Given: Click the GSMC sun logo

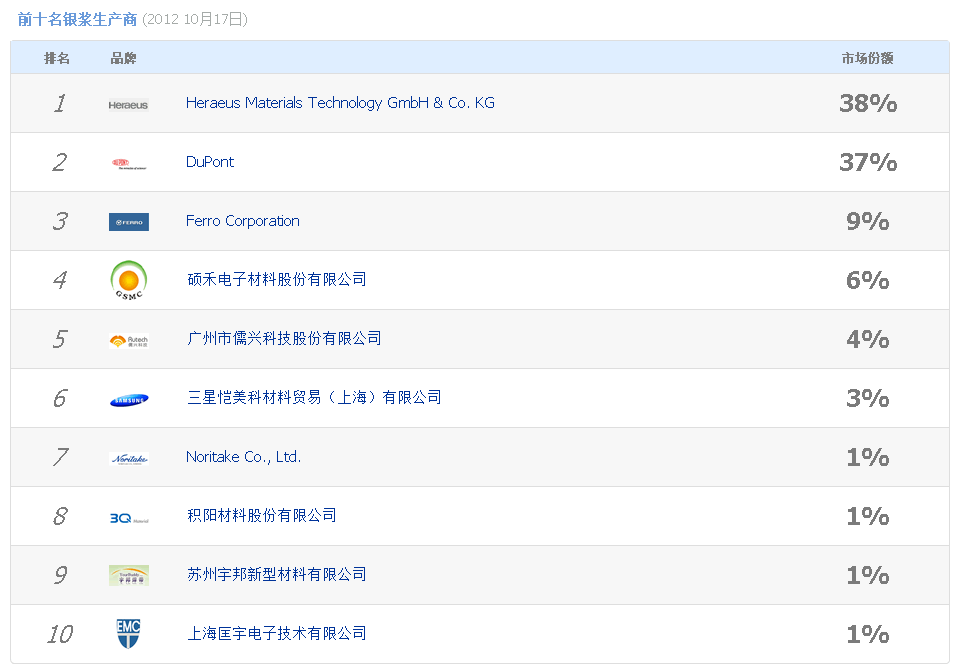Looking at the screenshot, I should coord(128,280).
